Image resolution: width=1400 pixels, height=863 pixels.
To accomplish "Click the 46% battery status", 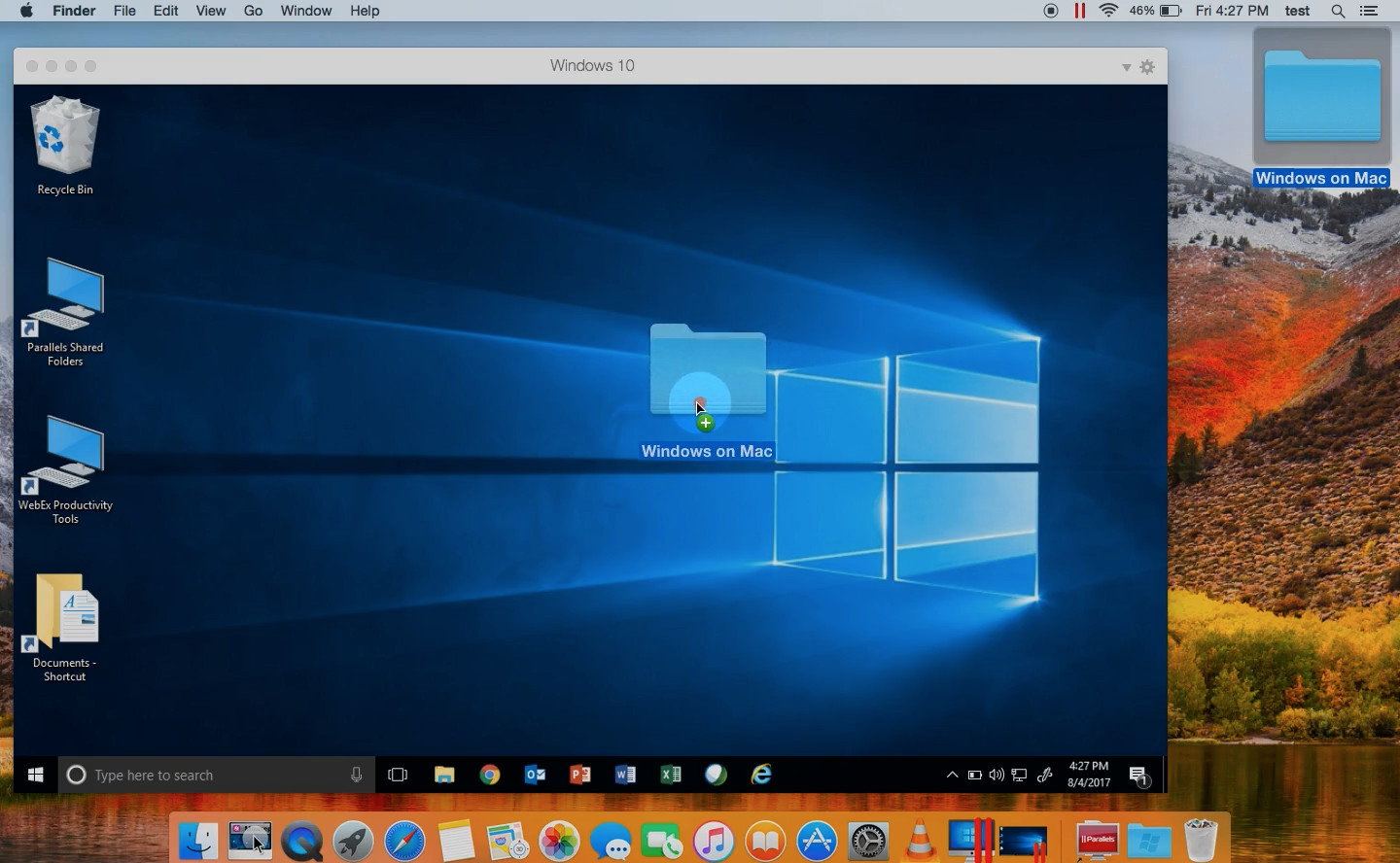I will coord(1155,11).
